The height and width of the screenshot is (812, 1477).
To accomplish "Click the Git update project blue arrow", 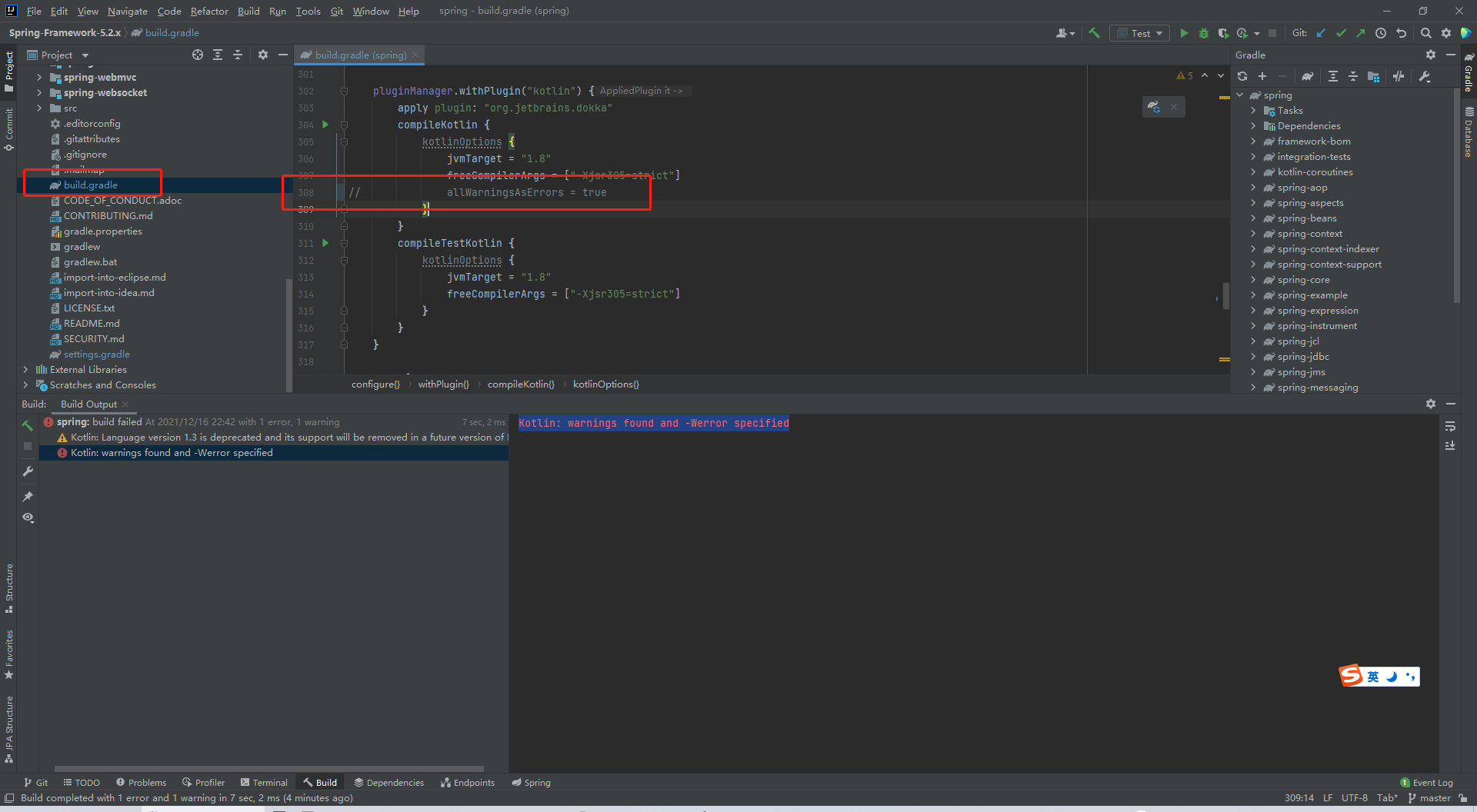I will (1321, 33).
